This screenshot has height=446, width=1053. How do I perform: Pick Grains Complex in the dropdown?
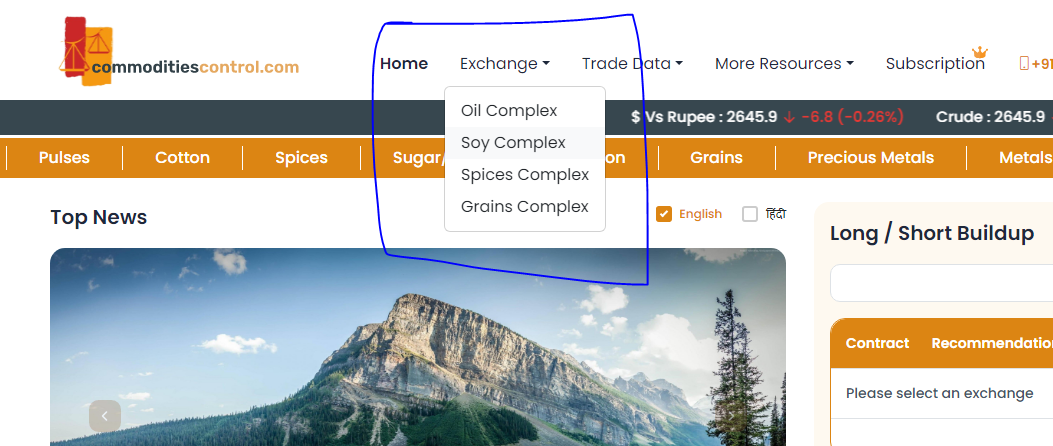[x=525, y=207]
